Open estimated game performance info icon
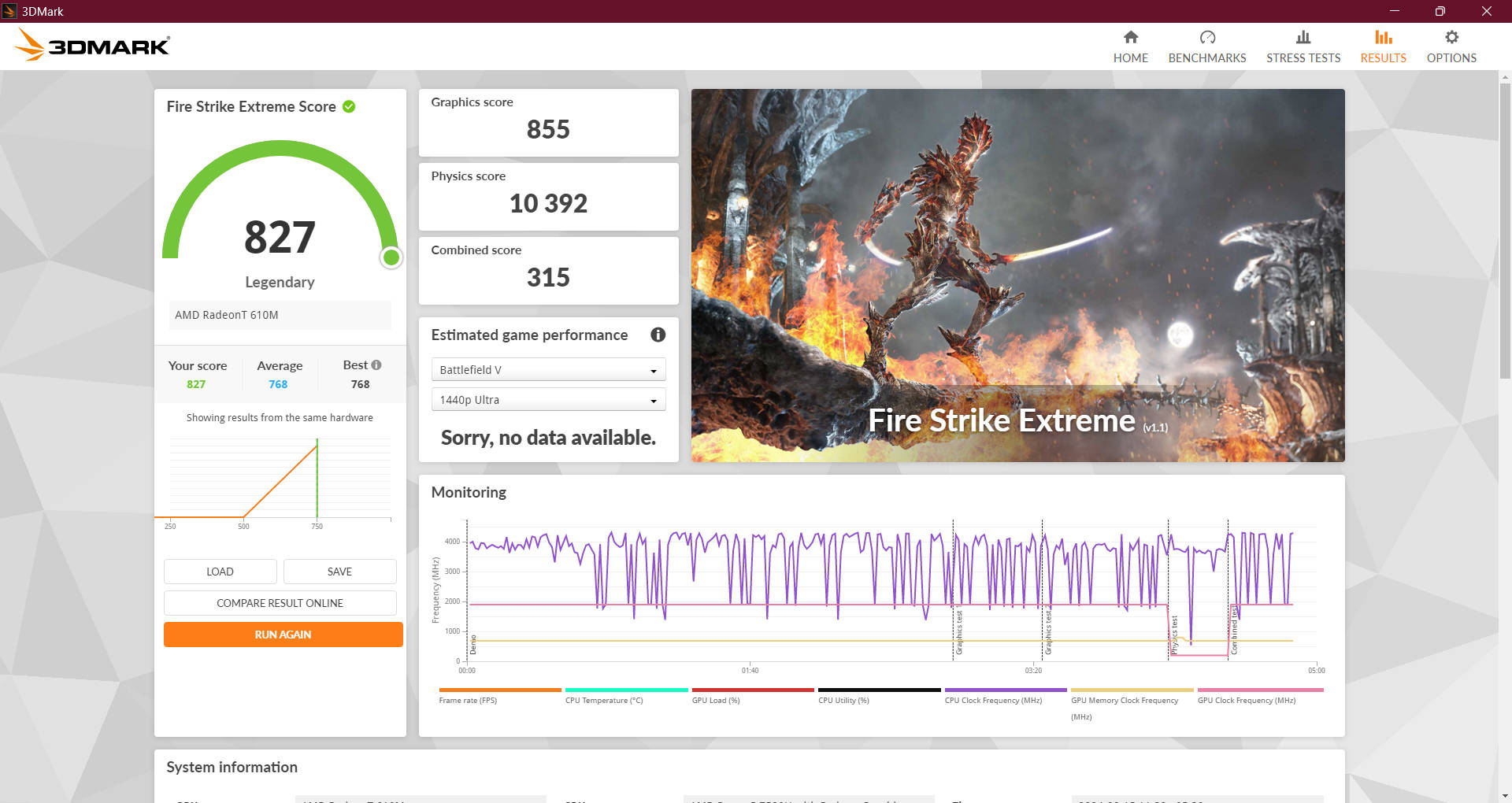 (658, 335)
